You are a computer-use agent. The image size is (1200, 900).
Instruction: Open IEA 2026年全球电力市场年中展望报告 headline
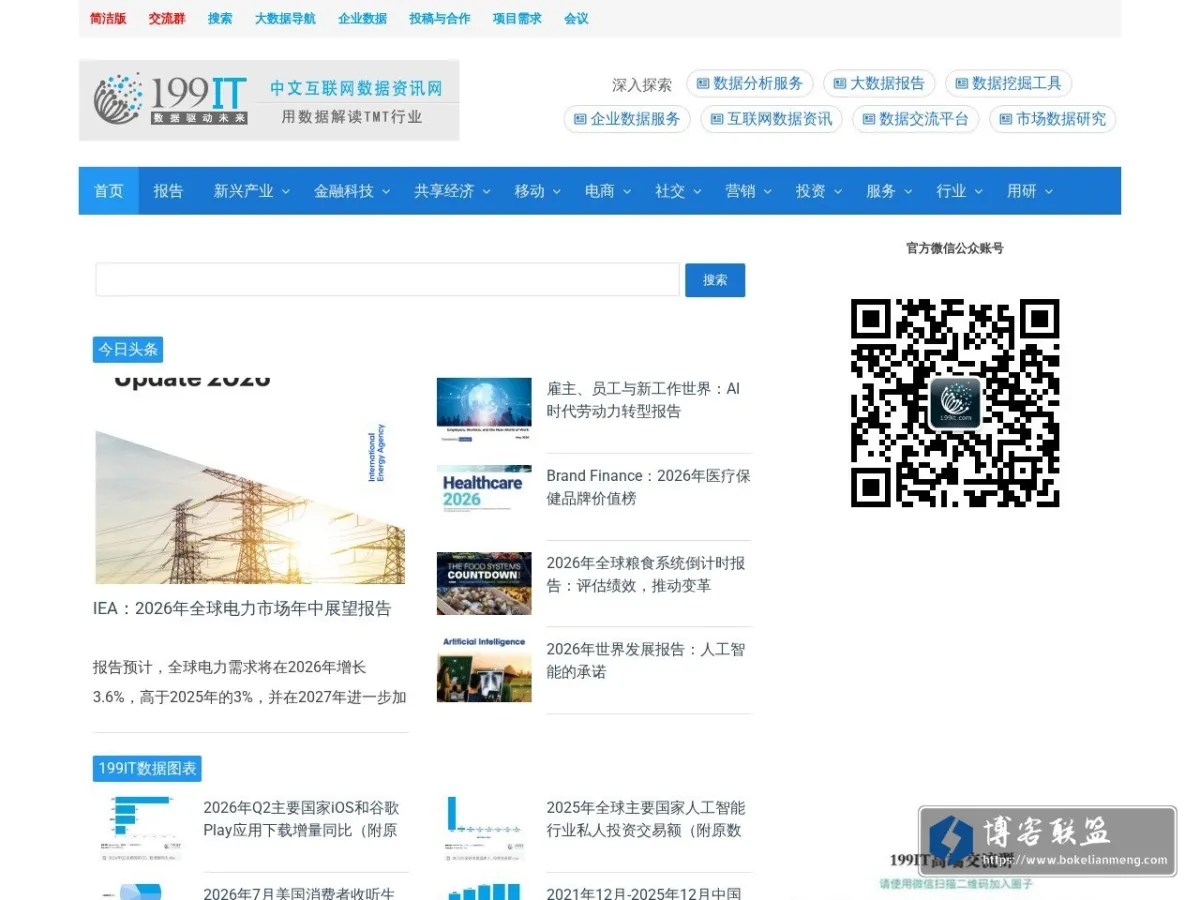tap(242, 608)
